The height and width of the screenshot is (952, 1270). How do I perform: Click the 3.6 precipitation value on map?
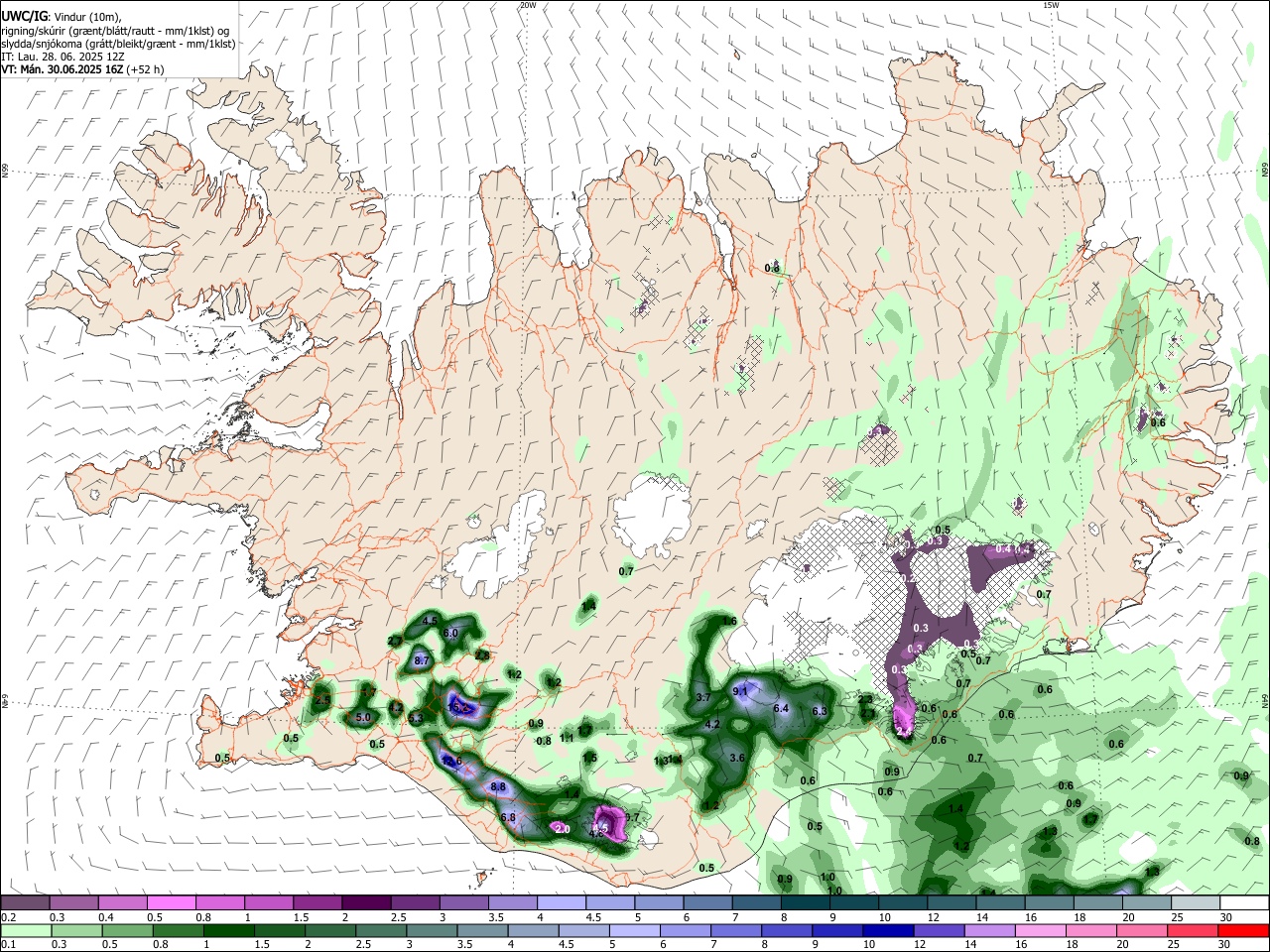pyautogui.click(x=737, y=758)
